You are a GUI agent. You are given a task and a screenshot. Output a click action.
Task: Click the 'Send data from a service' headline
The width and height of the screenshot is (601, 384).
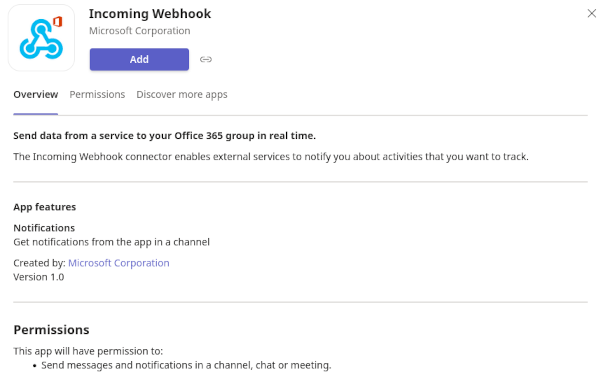coord(164,136)
